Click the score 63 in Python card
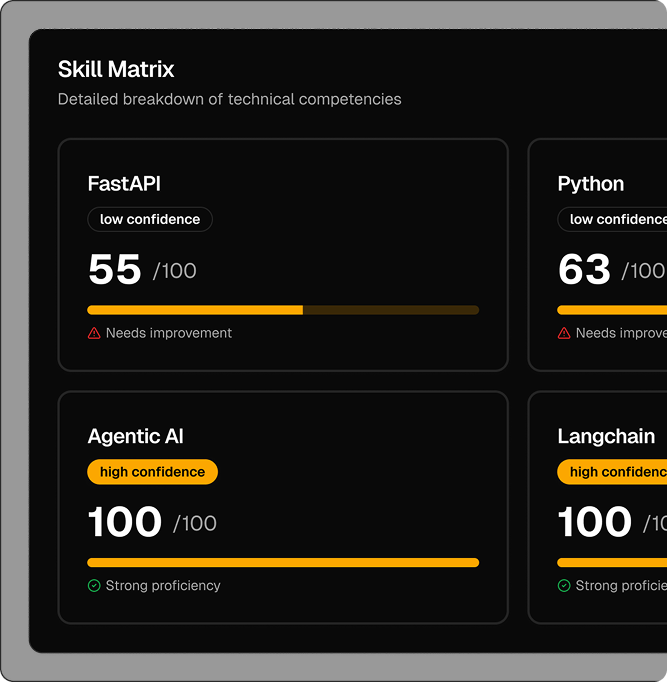 pos(584,269)
